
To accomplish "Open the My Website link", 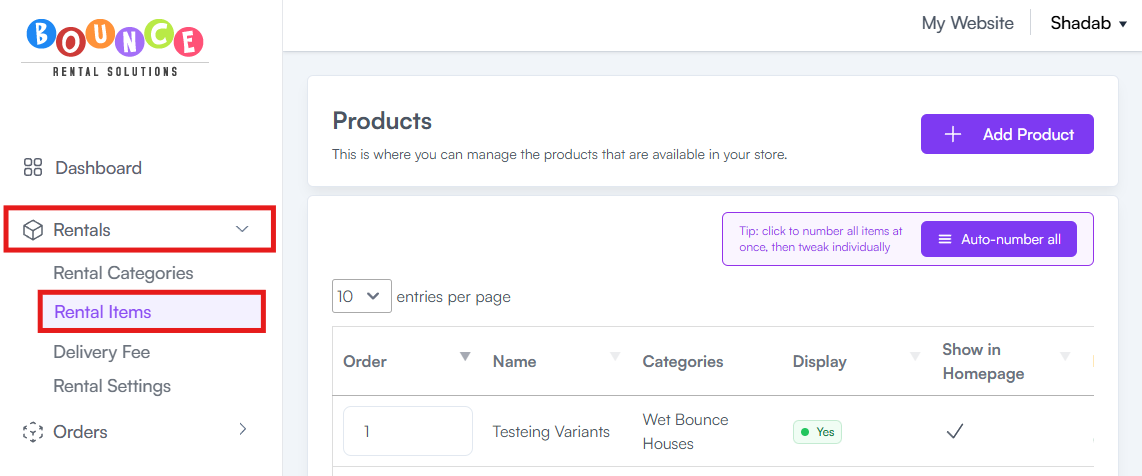I will click(967, 23).
